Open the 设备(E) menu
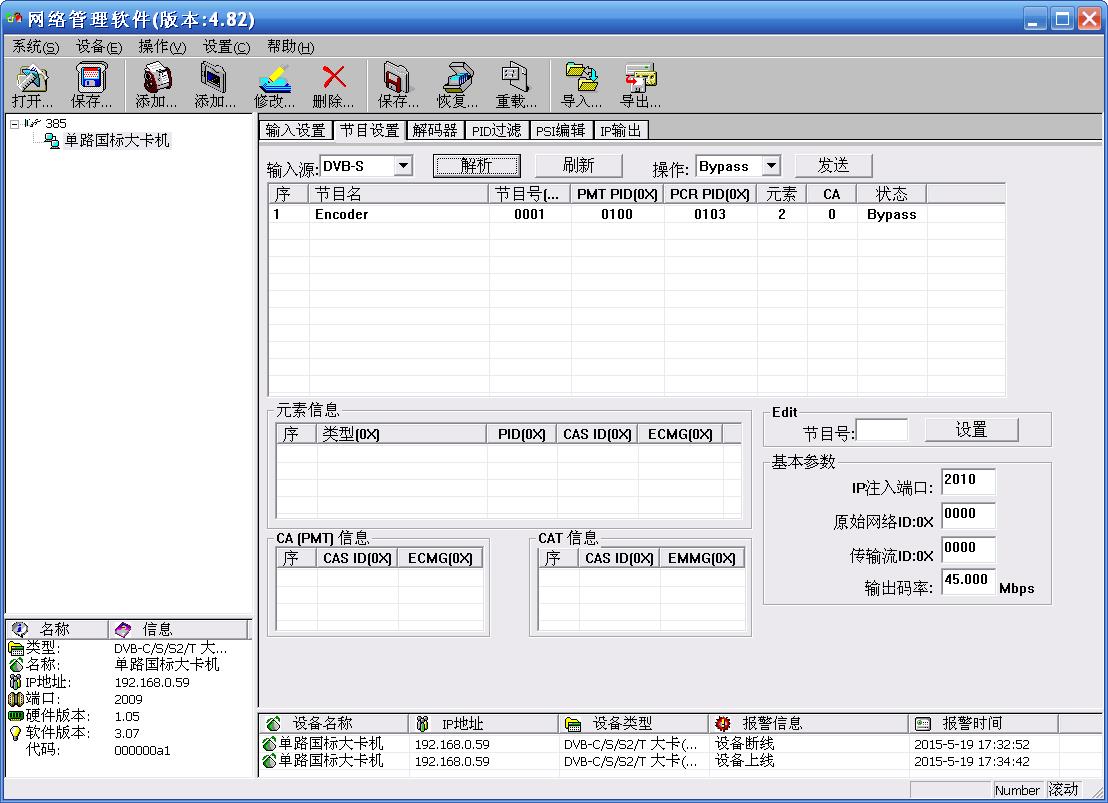1108x803 pixels. click(x=99, y=47)
